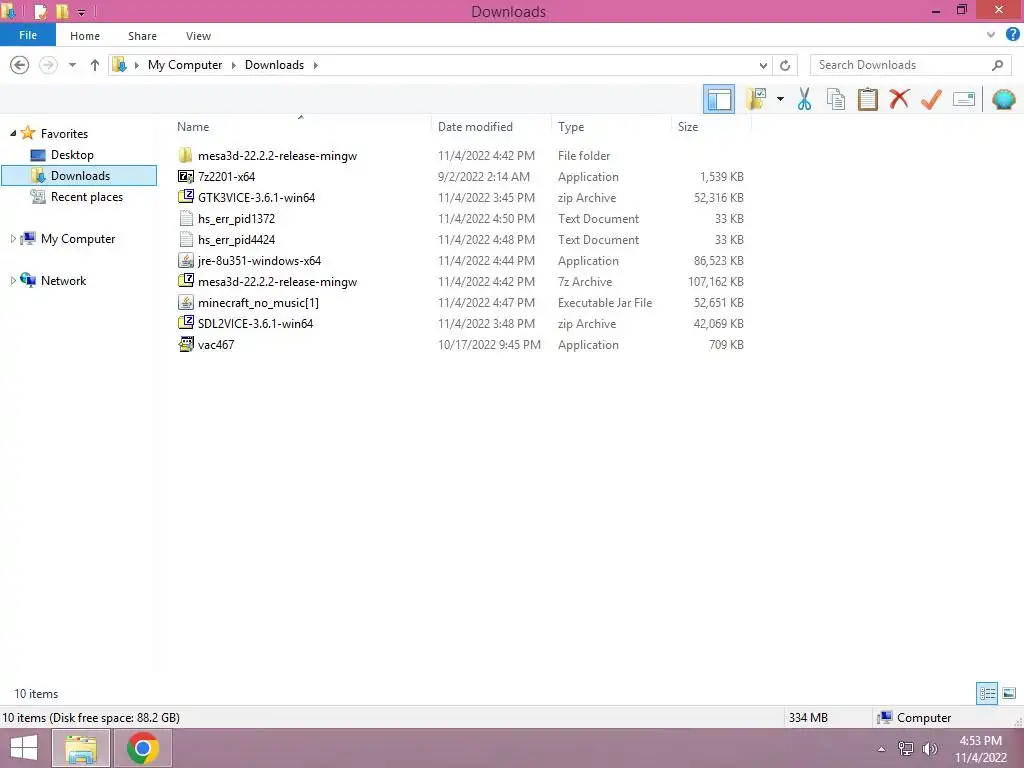Screen dimensions: 1024x768
Task: Open the network tray icon
Action: pos(905,749)
